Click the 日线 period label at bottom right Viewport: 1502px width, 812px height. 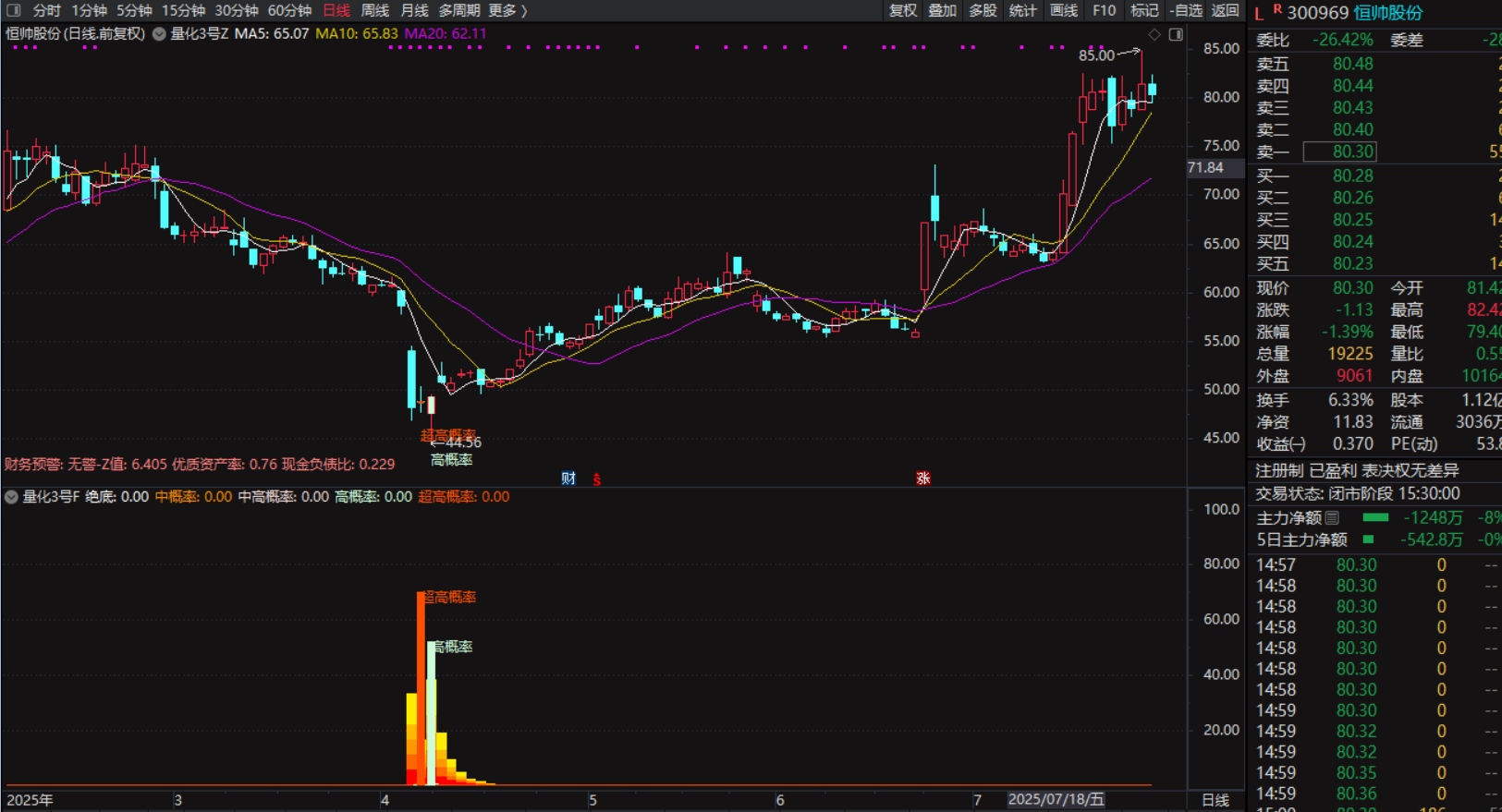[1215, 800]
